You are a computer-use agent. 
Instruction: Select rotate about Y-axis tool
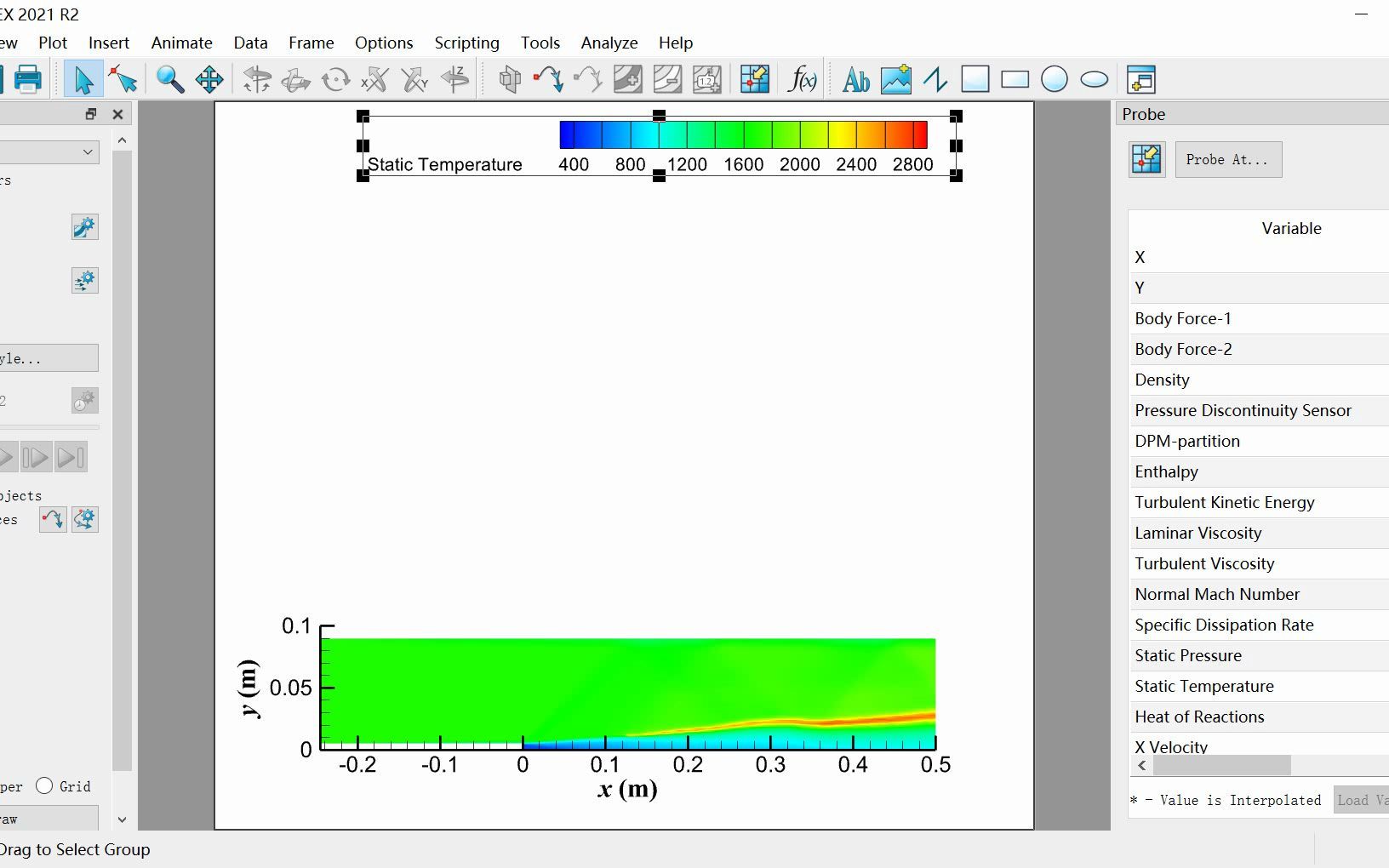tap(414, 79)
